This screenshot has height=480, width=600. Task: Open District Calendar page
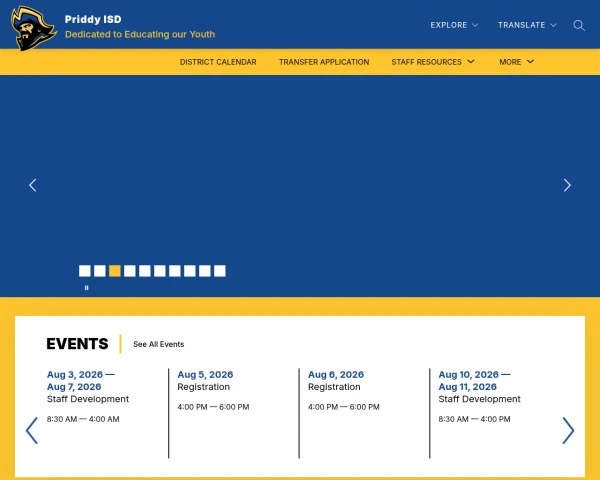point(218,62)
